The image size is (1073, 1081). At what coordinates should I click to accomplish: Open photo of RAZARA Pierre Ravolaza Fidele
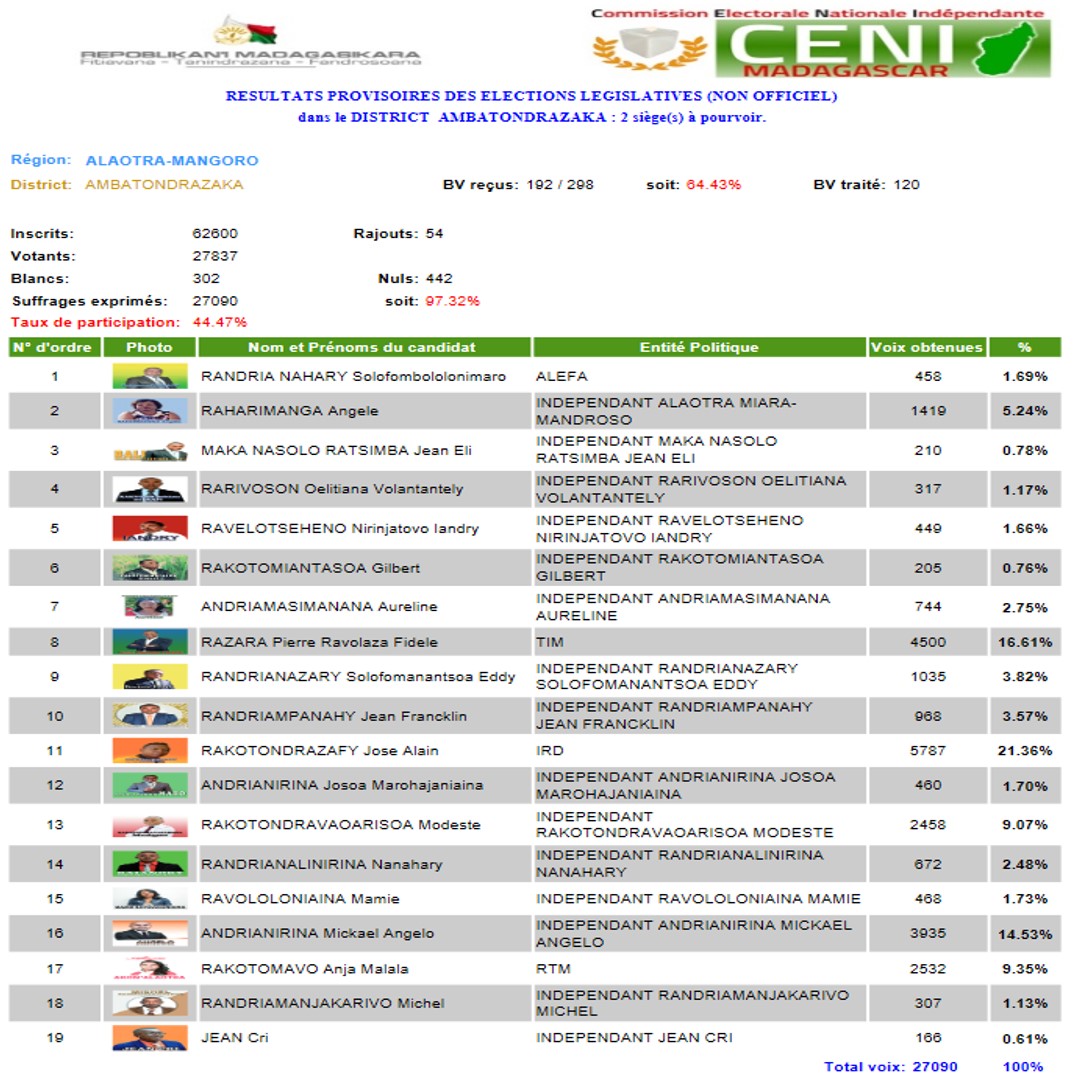point(150,642)
